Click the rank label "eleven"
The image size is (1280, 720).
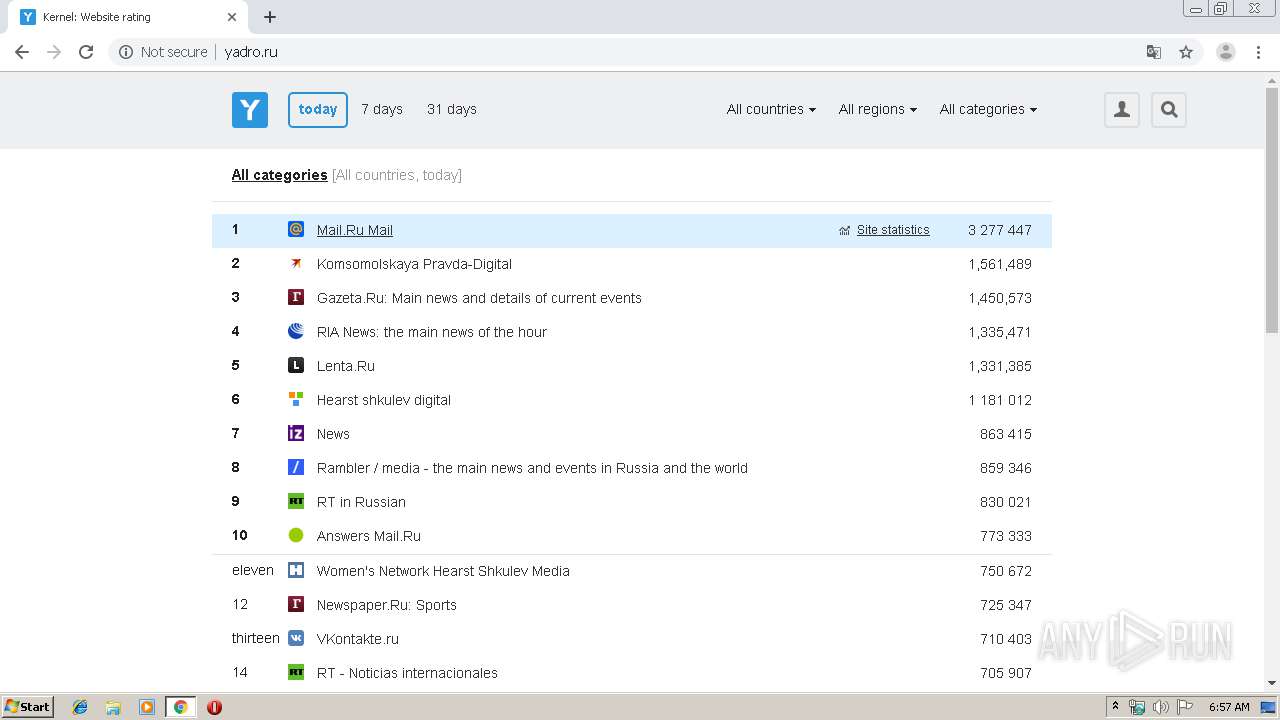253,570
